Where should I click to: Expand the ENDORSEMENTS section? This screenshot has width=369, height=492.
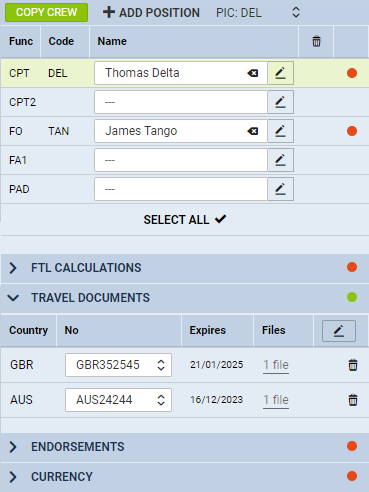click(x=13, y=447)
